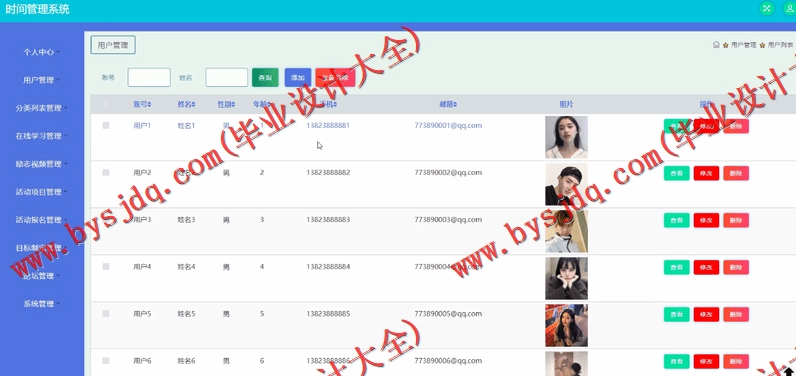
Task: Click 删除 button for 用户4
Action: pyautogui.click(x=736, y=267)
